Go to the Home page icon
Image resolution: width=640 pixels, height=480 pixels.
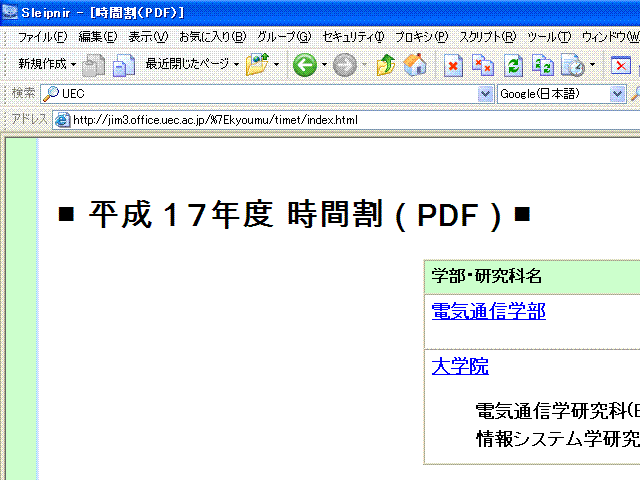pos(415,66)
